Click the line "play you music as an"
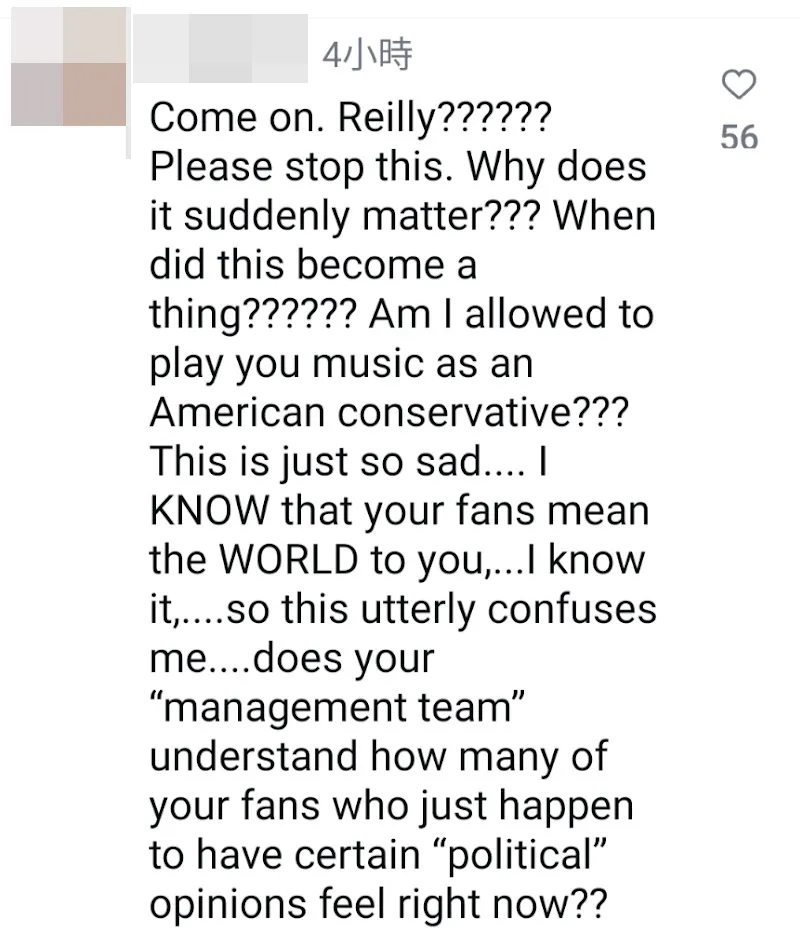 (341, 363)
